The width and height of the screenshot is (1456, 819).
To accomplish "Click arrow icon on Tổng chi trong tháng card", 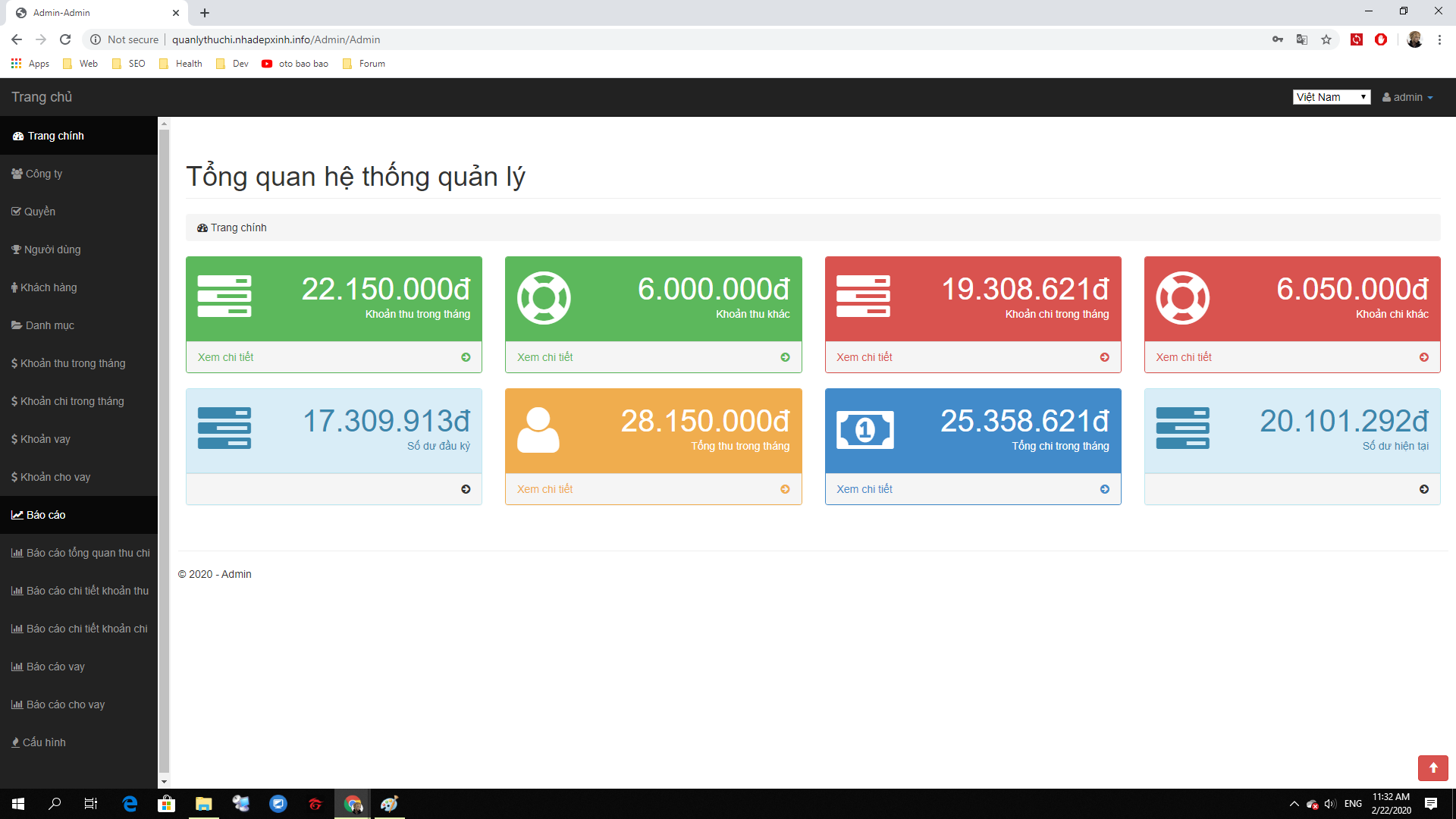I will (1104, 489).
